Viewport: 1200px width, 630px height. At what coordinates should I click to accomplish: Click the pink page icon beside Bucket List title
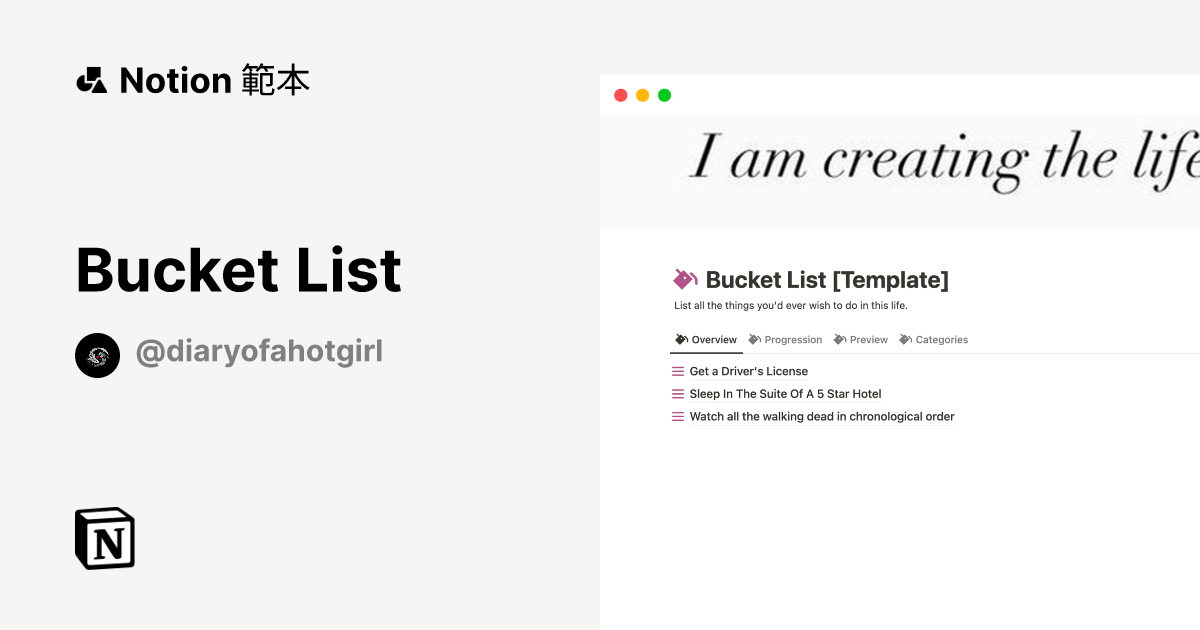(684, 279)
